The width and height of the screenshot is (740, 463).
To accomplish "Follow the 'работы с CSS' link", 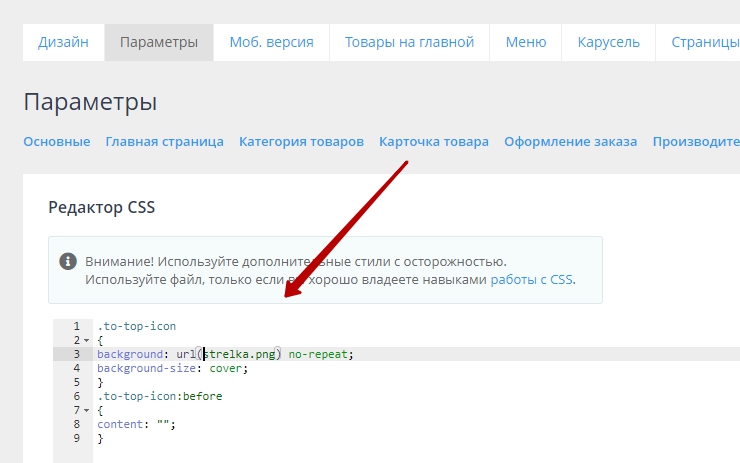I will pyautogui.click(x=531, y=280).
